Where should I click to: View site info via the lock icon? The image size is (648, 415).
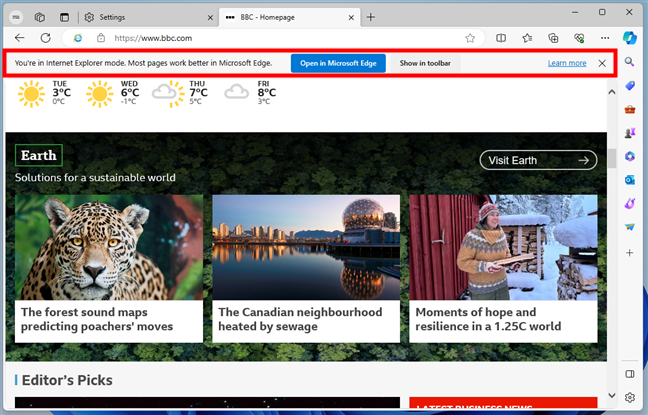(101, 38)
